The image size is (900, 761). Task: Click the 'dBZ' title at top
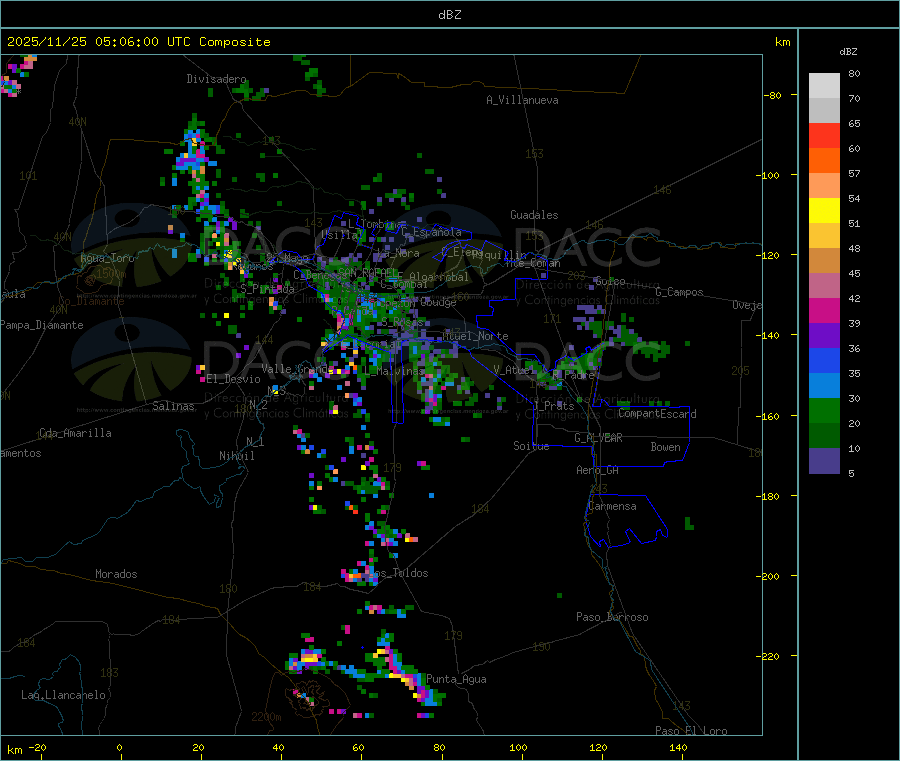(449, 15)
